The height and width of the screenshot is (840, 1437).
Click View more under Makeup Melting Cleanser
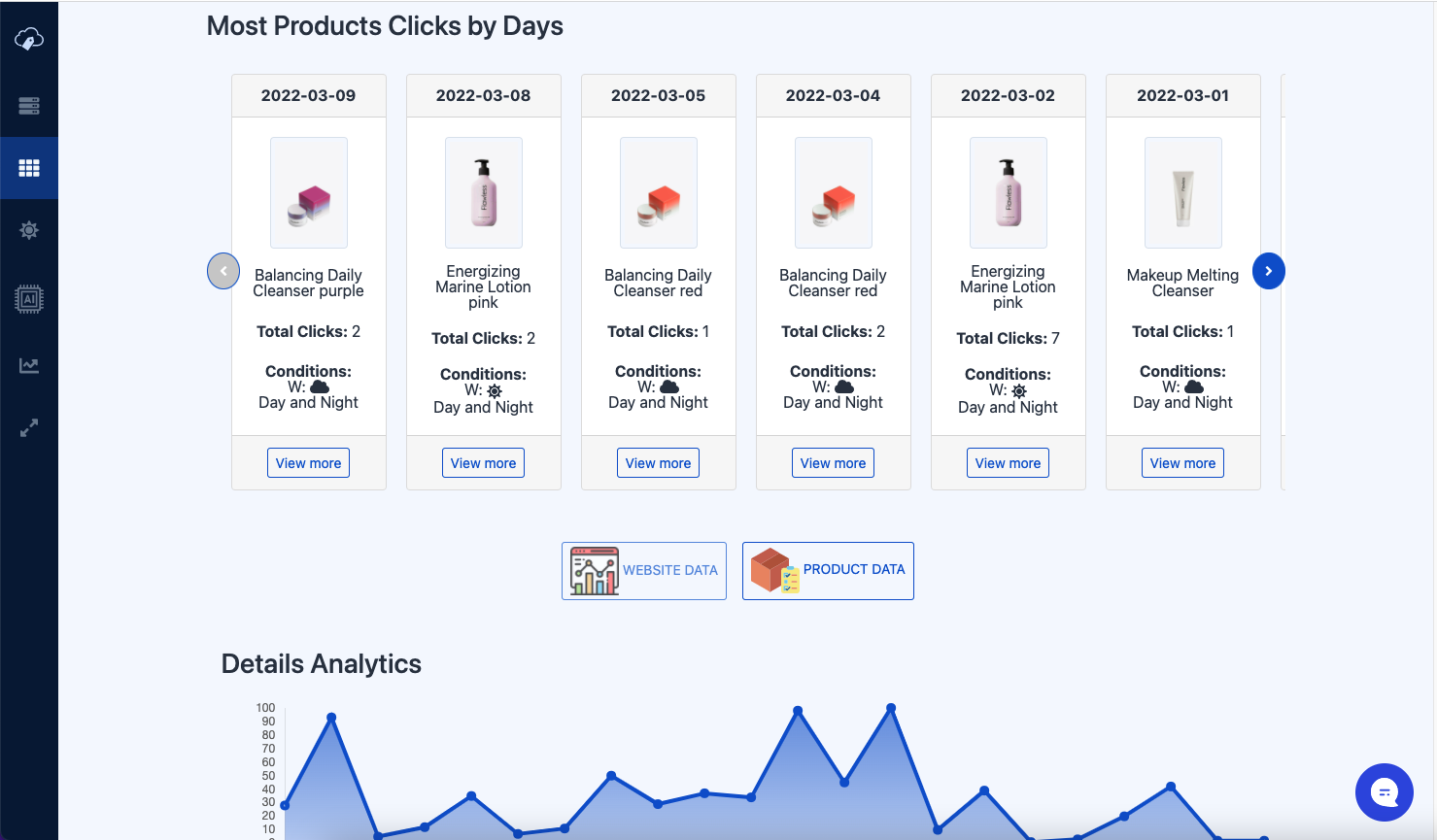click(x=1182, y=462)
